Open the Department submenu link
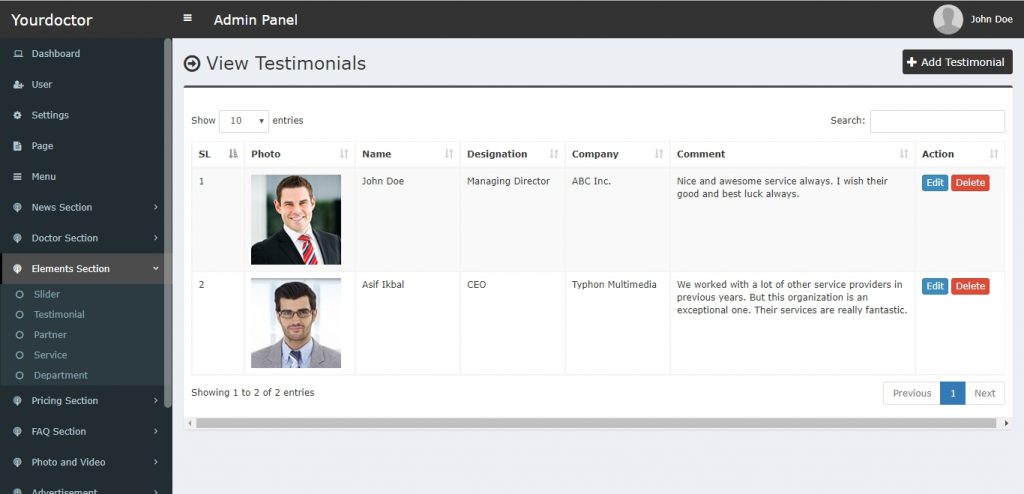Viewport: 1024px width, 494px height. coord(61,376)
